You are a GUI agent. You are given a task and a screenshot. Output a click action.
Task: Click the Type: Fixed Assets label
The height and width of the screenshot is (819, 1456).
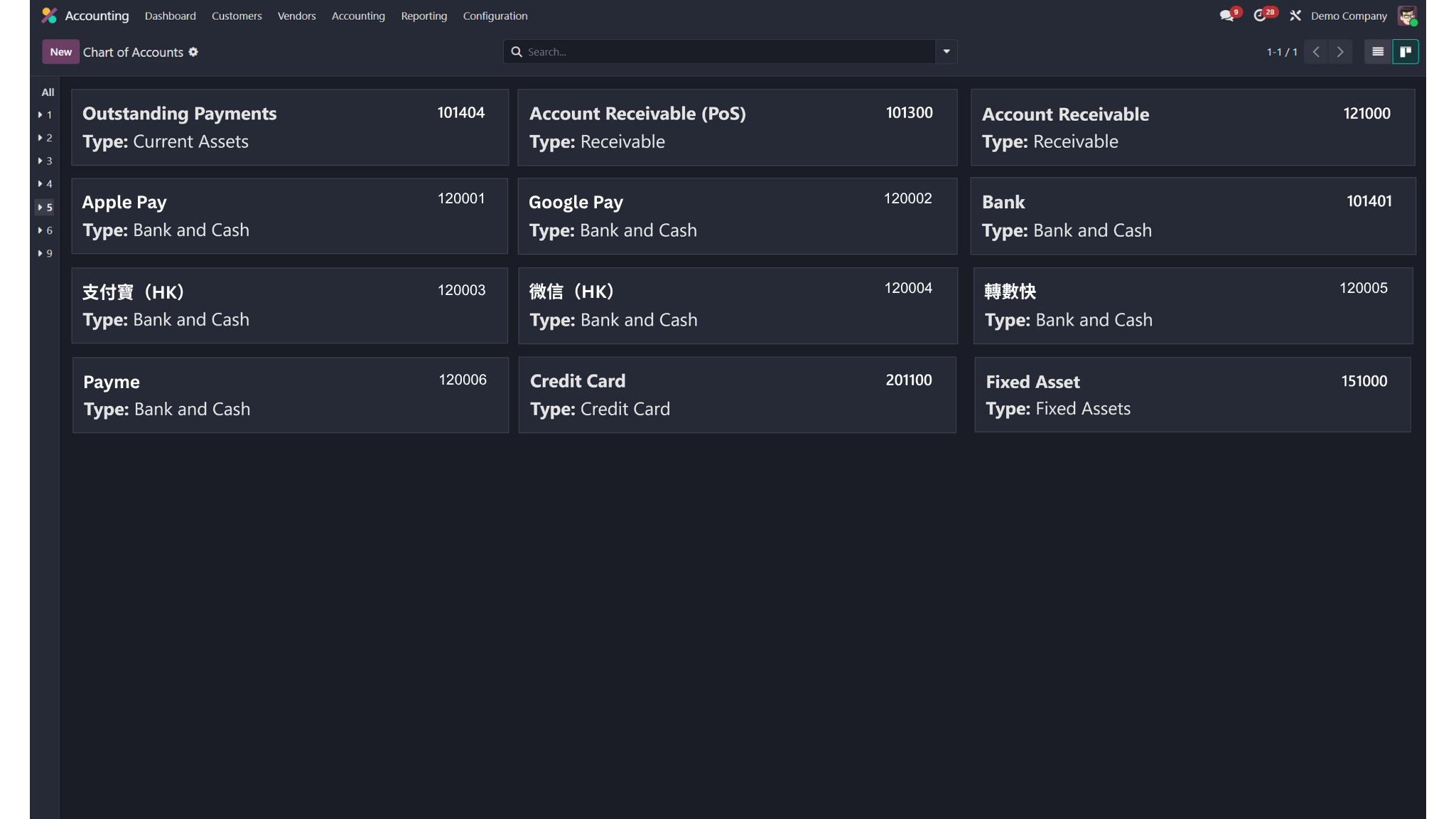[x=1058, y=409]
